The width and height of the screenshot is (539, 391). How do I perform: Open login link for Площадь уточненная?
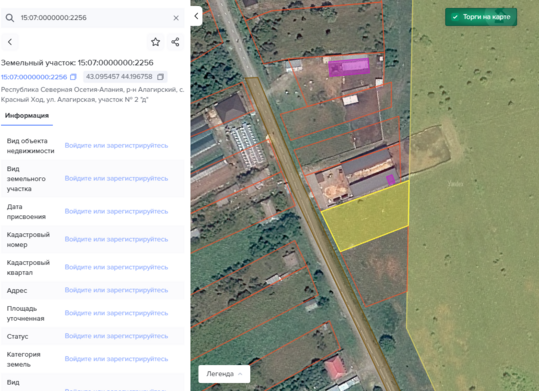[x=116, y=313]
